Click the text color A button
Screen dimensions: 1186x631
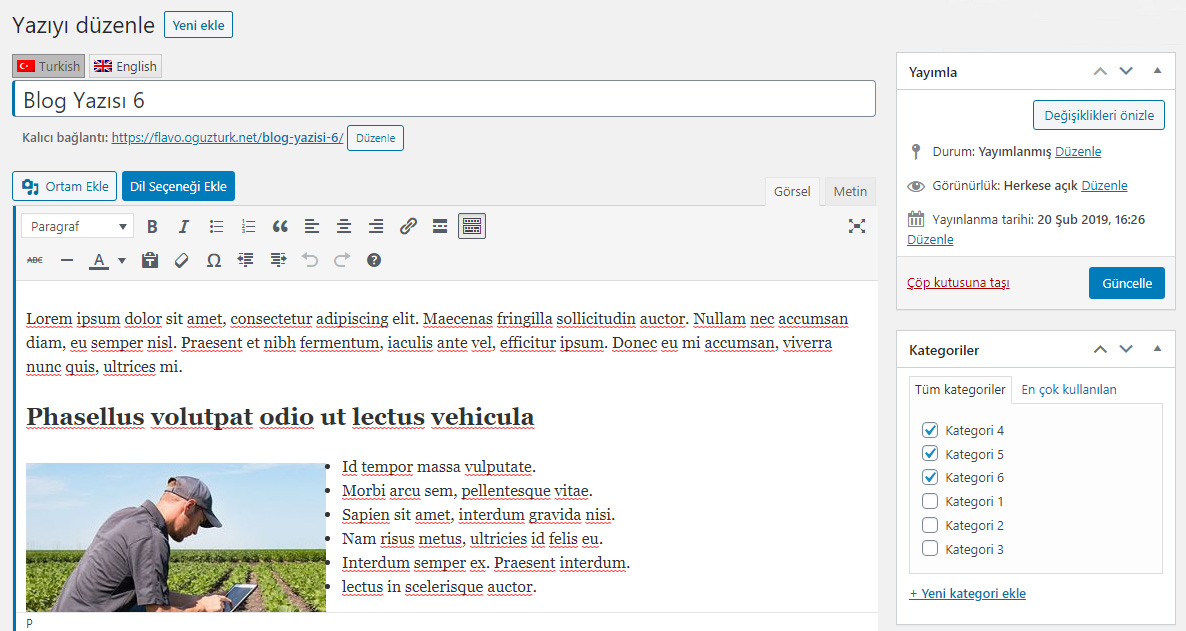click(98, 261)
